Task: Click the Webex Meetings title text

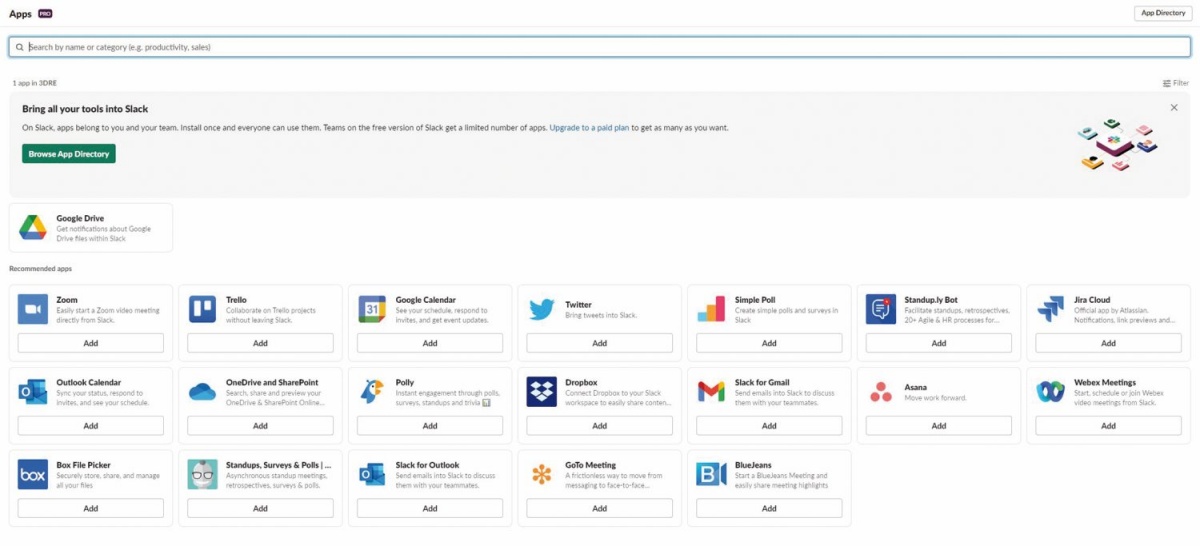Action: [x=1105, y=382]
